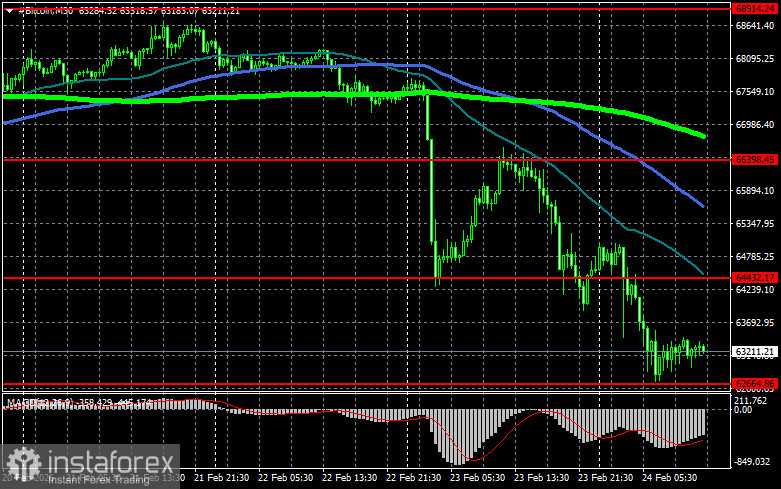Click the MACD scale value 211.762
This screenshot has width=781, height=489.
point(751,401)
